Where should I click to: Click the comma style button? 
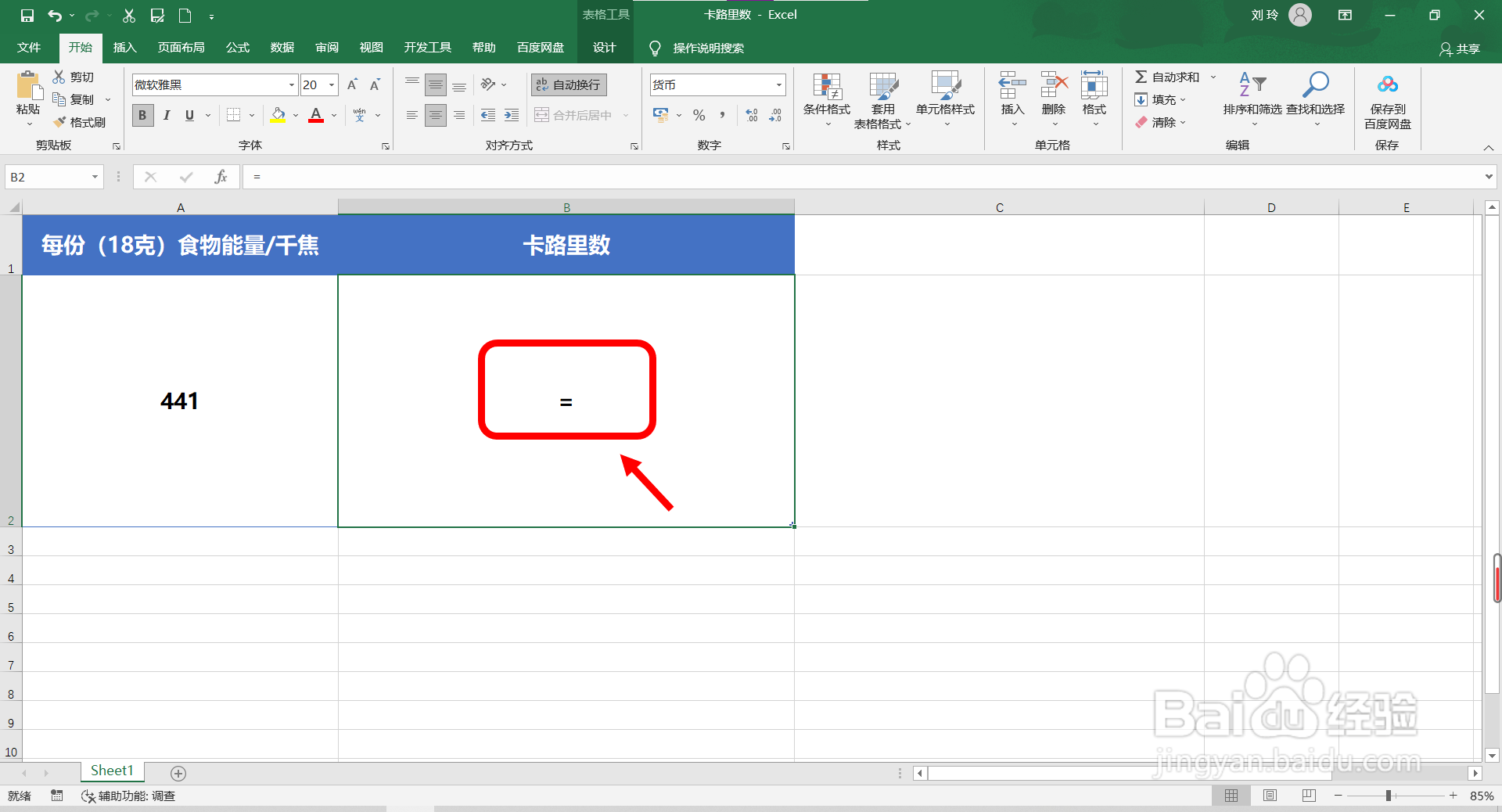click(722, 115)
